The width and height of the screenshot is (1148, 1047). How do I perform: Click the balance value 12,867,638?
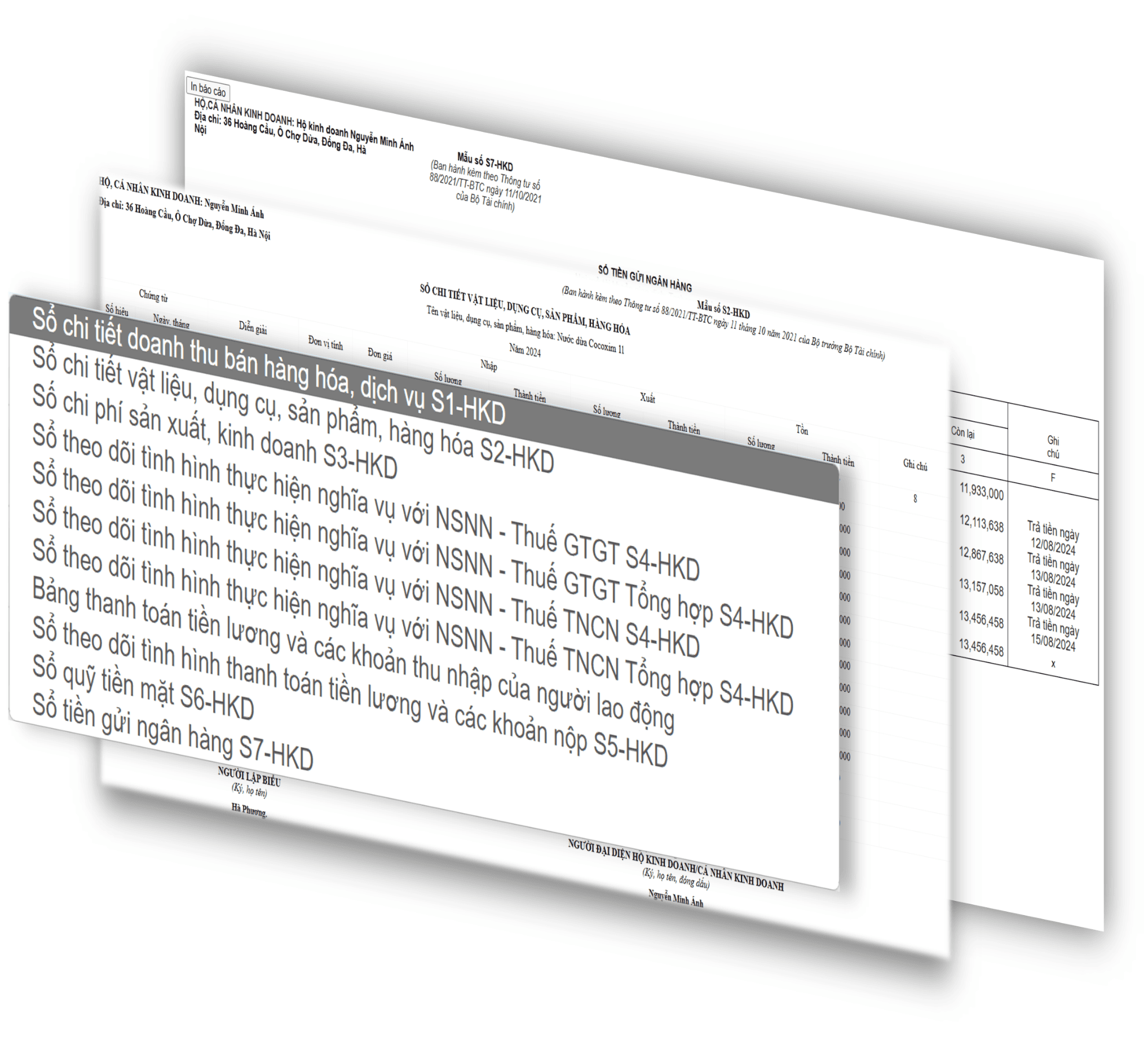click(981, 555)
